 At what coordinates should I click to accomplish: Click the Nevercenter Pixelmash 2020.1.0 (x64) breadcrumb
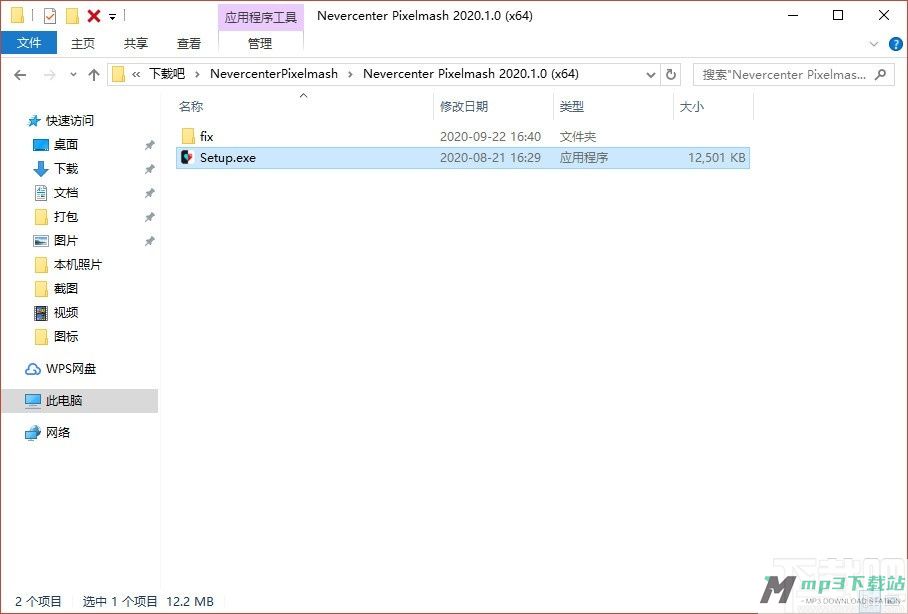click(471, 74)
